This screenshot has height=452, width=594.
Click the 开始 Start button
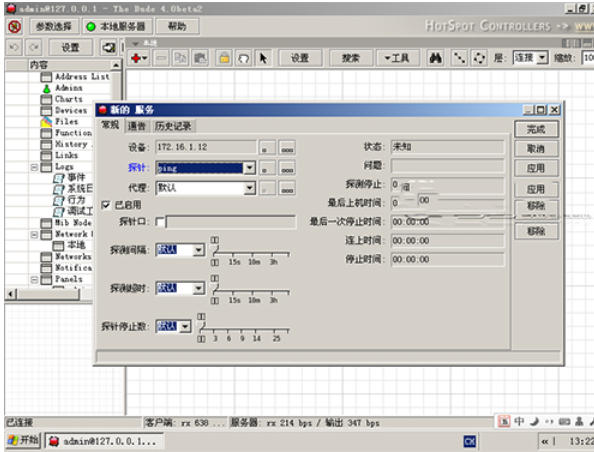tap(23, 440)
